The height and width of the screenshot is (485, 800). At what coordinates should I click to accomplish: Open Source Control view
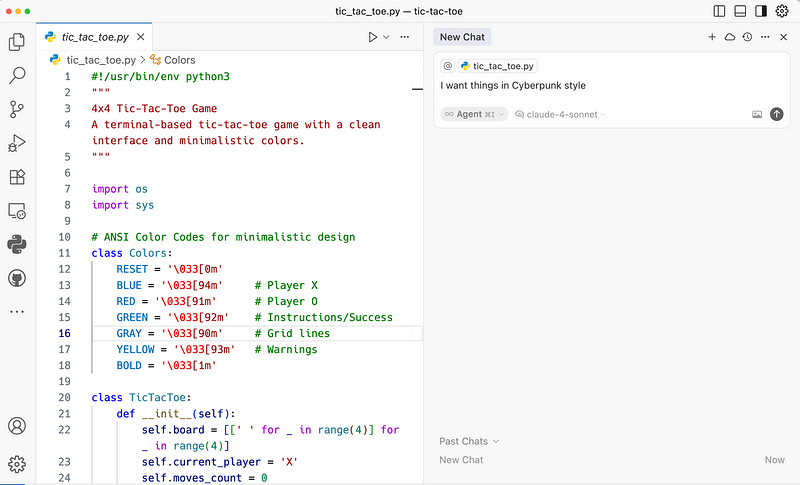pos(17,109)
